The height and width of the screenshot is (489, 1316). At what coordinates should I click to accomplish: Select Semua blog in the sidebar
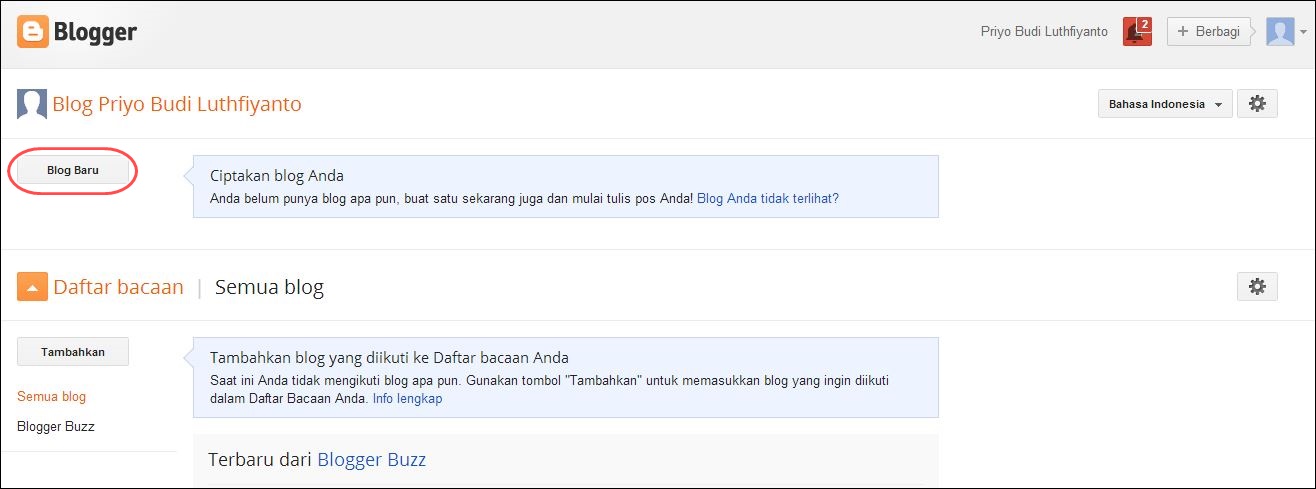click(52, 397)
